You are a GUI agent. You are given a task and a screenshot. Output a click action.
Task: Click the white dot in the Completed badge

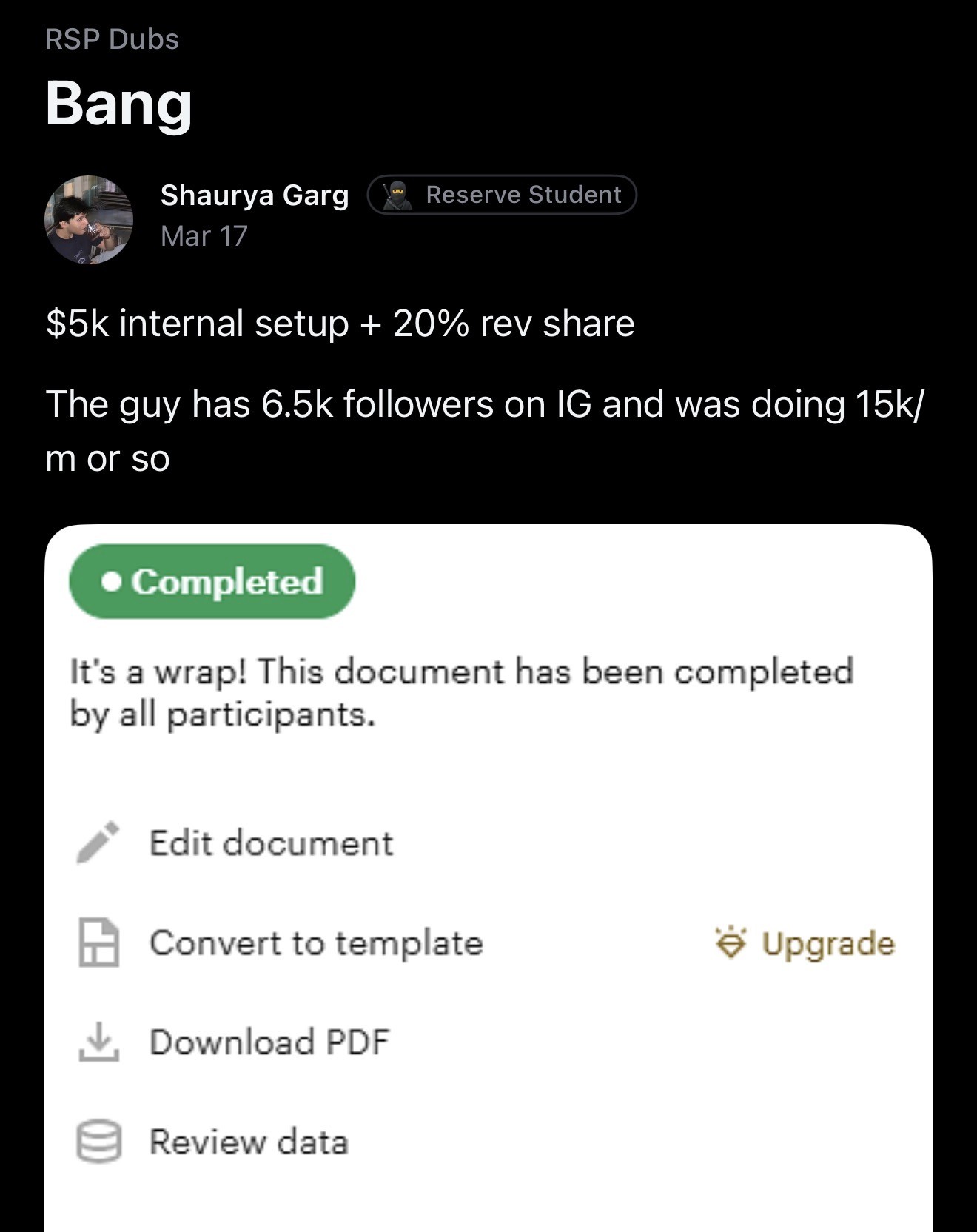pyautogui.click(x=112, y=583)
